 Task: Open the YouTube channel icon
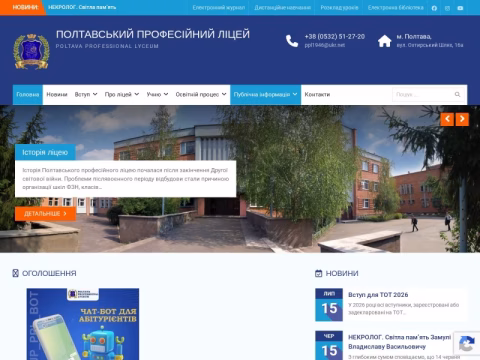[460, 8]
